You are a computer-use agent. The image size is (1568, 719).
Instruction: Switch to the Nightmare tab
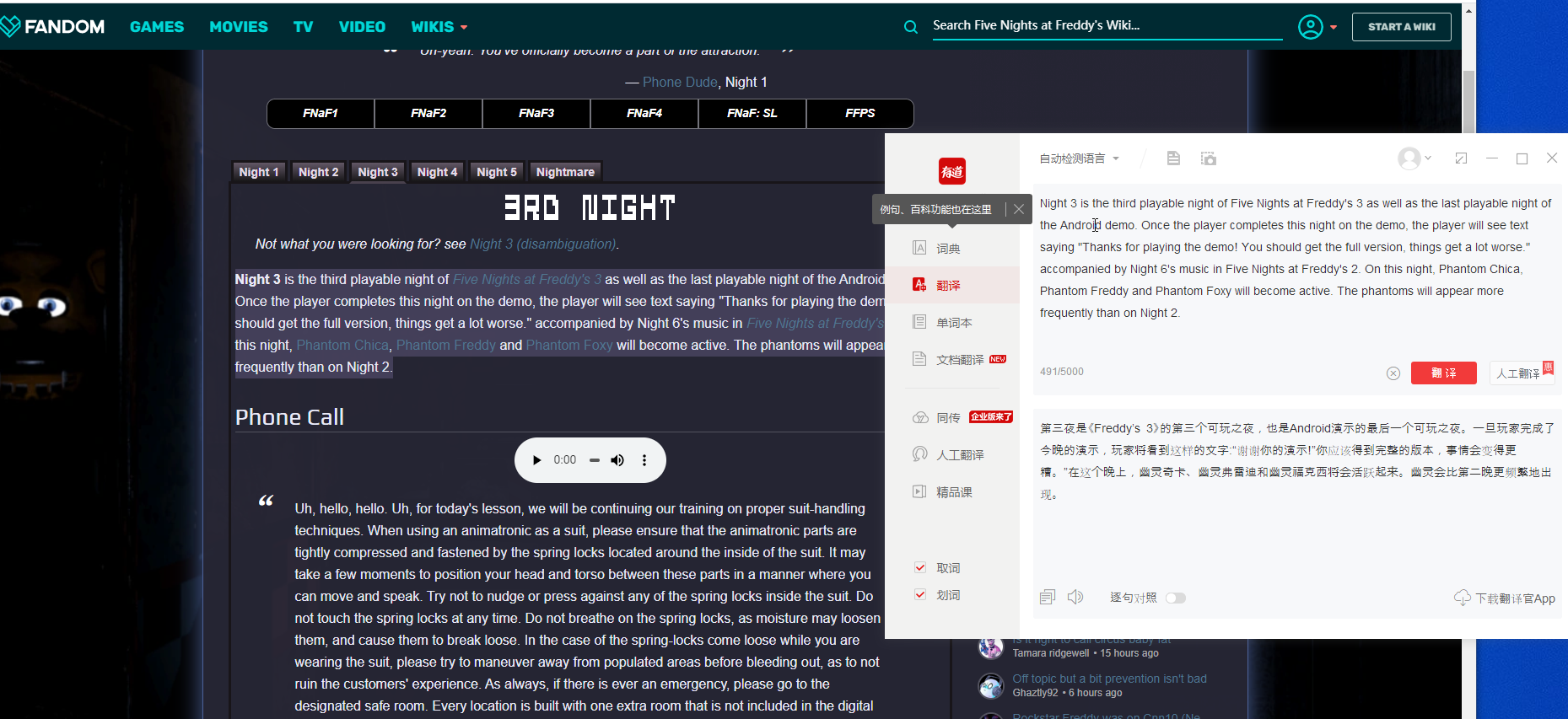565,172
